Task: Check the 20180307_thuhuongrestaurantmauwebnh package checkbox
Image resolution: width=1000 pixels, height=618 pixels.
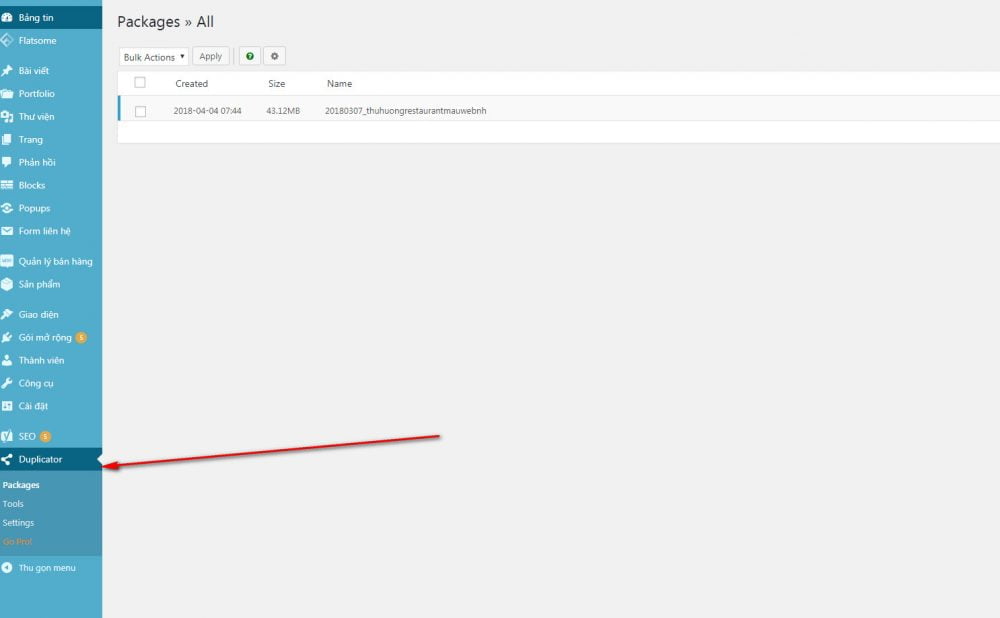Action: click(x=140, y=111)
